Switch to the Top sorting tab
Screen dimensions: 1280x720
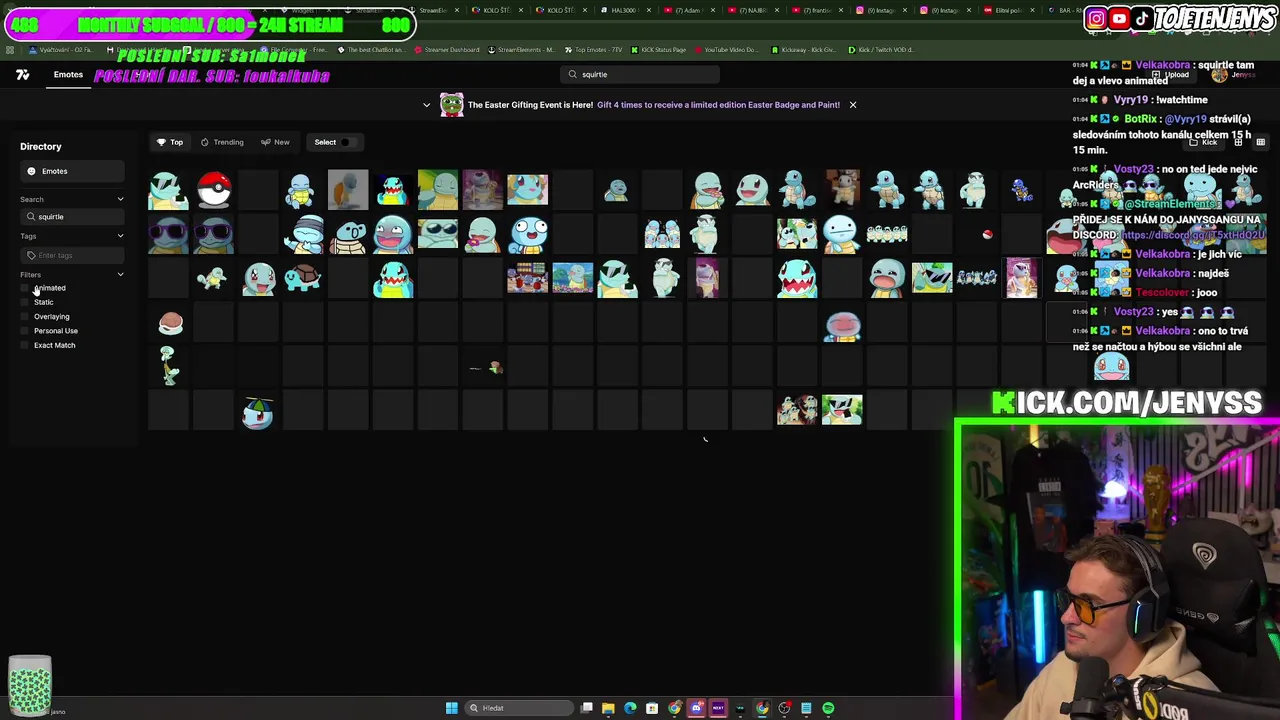point(169,142)
